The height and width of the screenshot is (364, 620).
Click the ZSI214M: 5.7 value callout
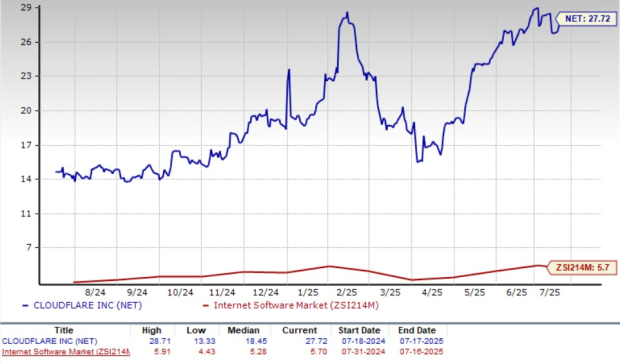pos(583,268)
